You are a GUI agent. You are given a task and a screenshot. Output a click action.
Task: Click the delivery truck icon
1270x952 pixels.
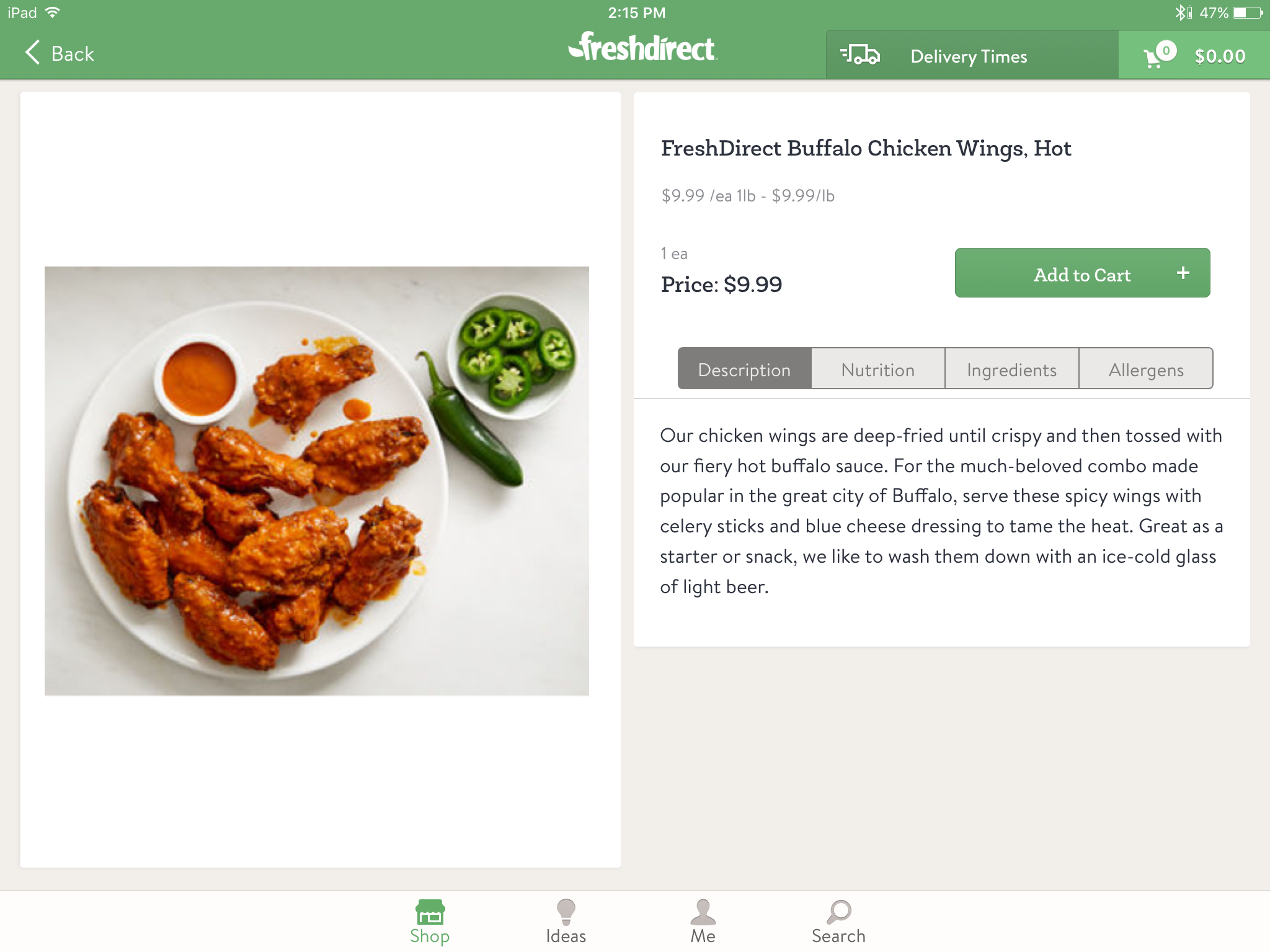coord(860,55)
